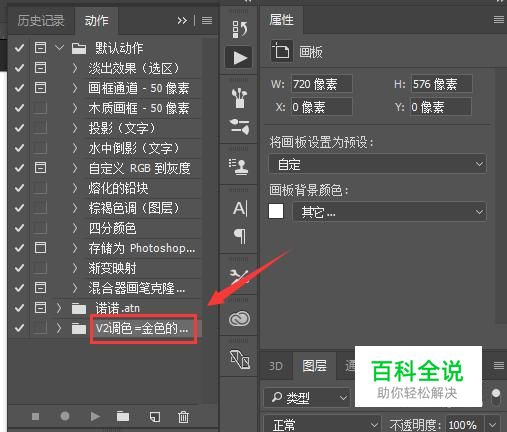
Task: Create a new action set folder icon
Action: [123, 416]
